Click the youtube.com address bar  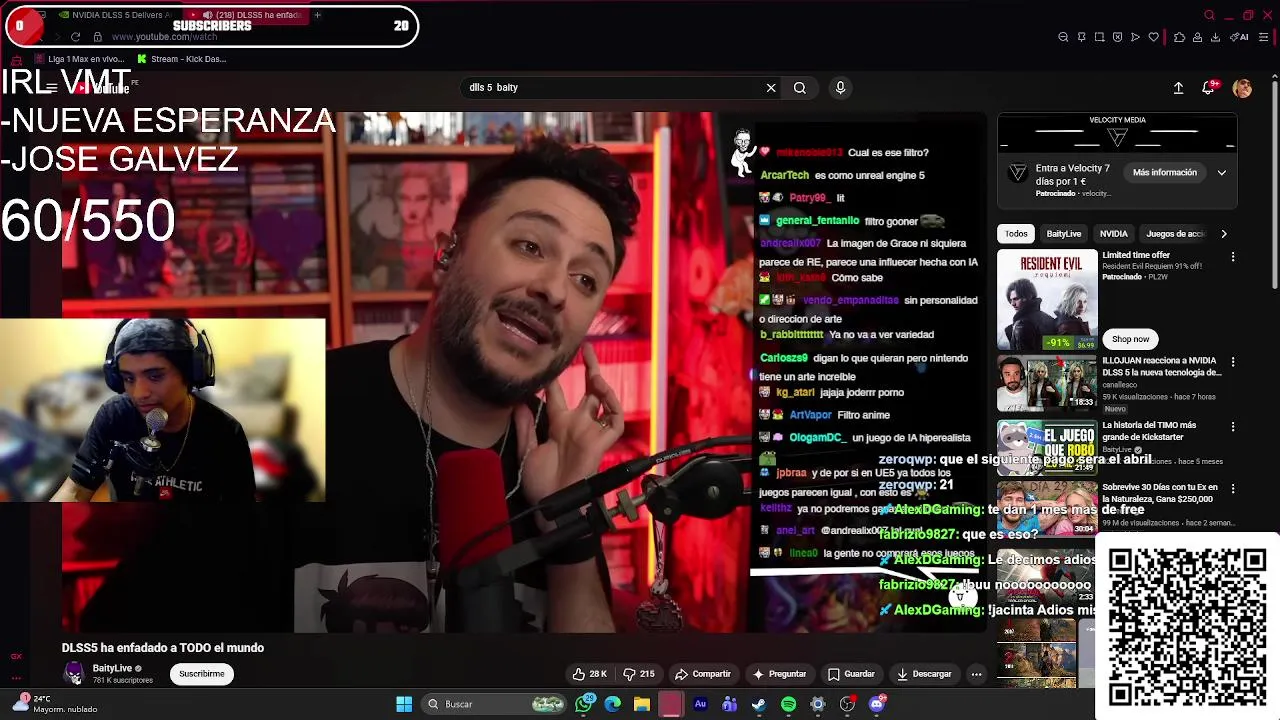[x=165, y=37]
